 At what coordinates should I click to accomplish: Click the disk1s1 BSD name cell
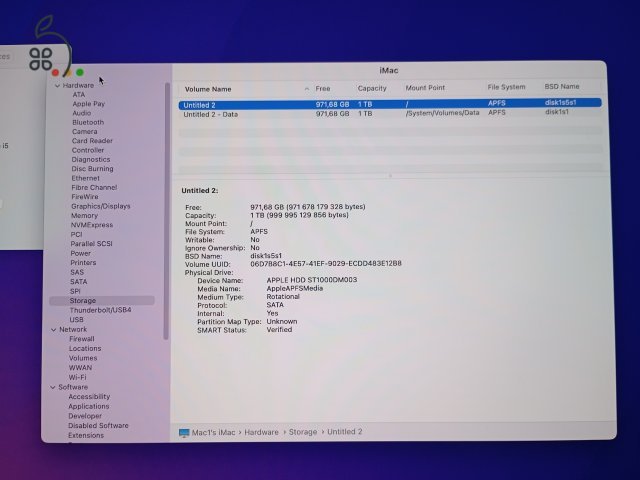click(x=557, y=112)
